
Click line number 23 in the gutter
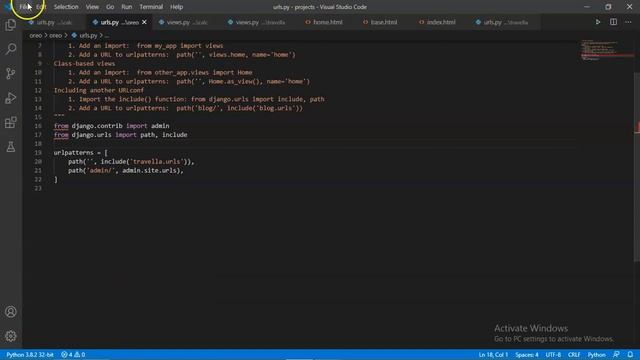click(38, 188)
